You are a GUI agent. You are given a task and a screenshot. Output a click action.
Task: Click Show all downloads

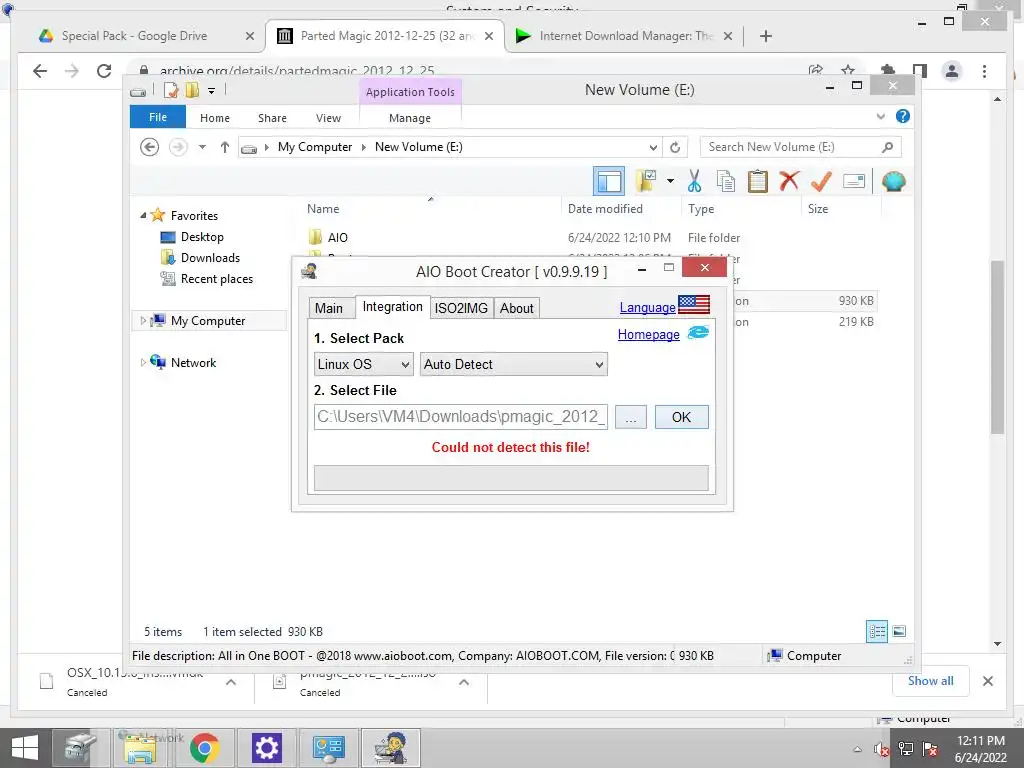tap(930, 680)
